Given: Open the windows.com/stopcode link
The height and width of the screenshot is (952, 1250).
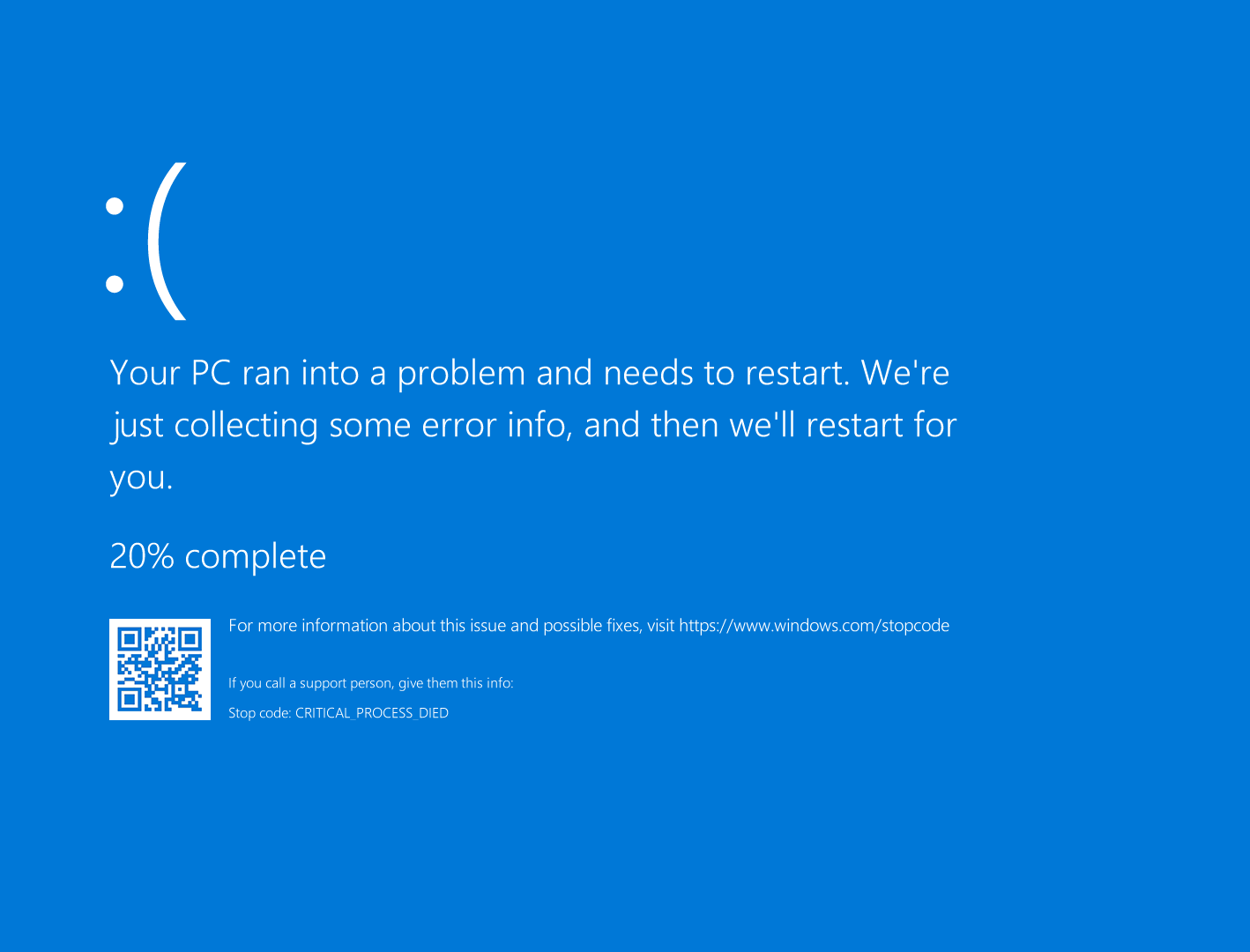Looking at the screenshot, I should point(814,626).
